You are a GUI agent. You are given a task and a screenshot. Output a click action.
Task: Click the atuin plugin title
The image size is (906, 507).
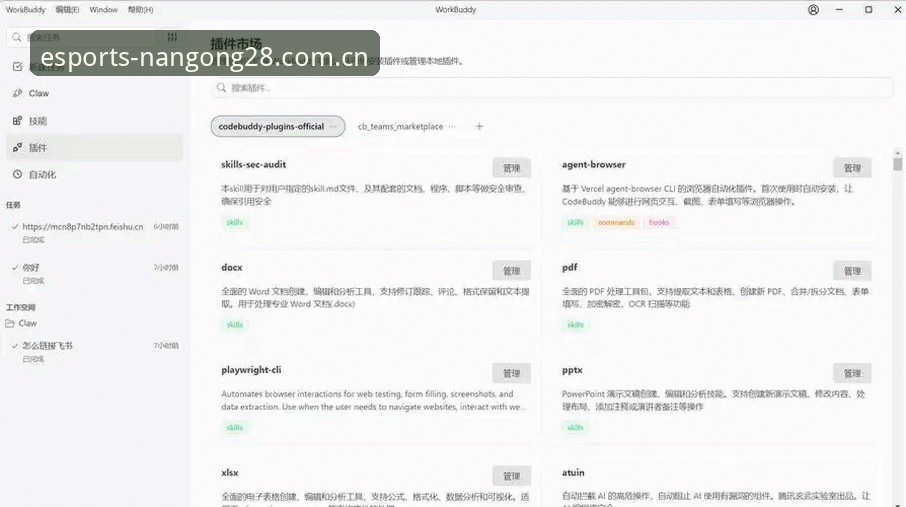pyautogui.click(x=573, y=473)
